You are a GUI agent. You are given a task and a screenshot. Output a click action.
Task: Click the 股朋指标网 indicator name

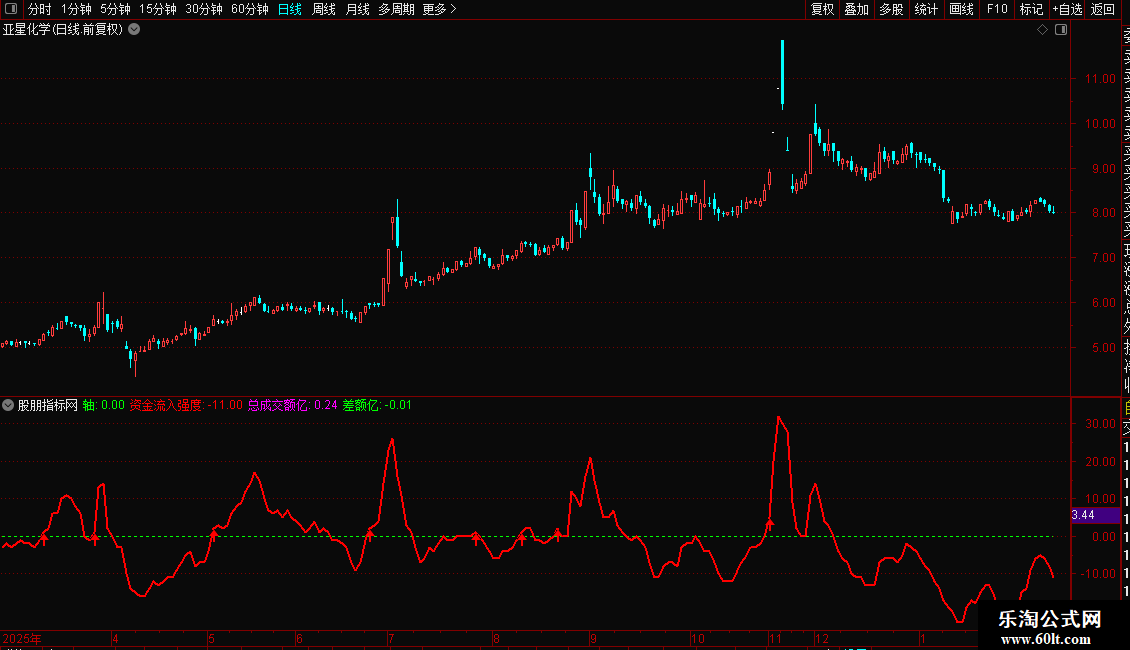(48, 405)
